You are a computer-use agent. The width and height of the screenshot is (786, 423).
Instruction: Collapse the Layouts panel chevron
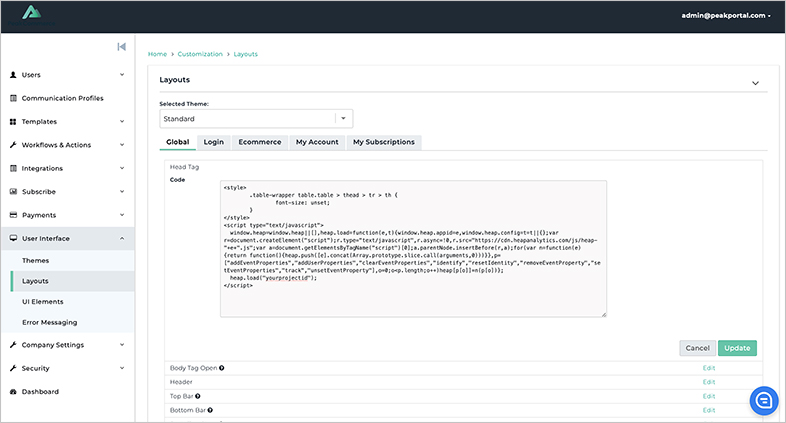click(x=753, y=84)
